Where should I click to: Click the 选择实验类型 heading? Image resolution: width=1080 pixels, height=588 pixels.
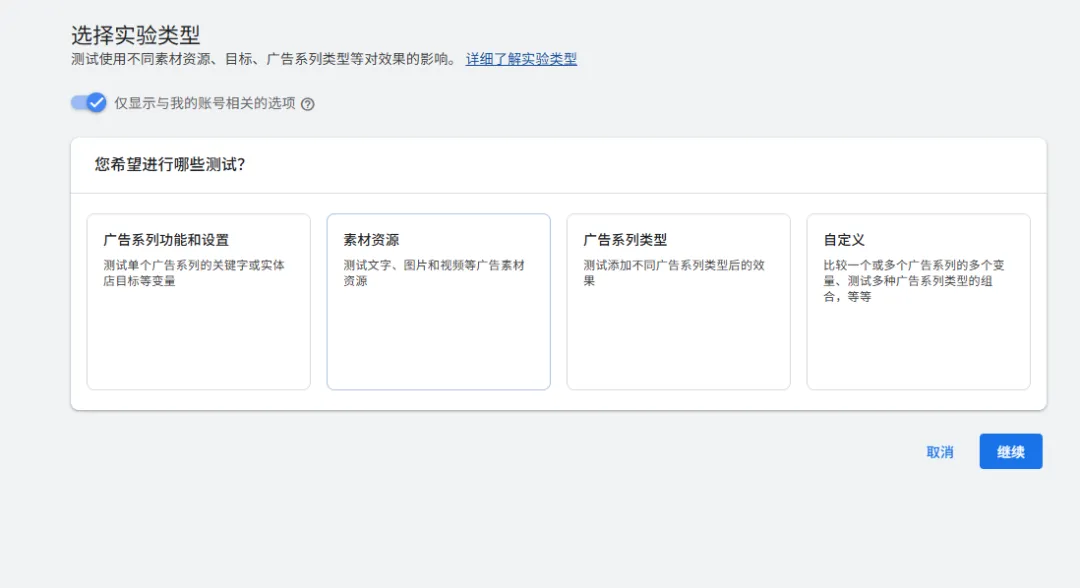tap(136, 34)
